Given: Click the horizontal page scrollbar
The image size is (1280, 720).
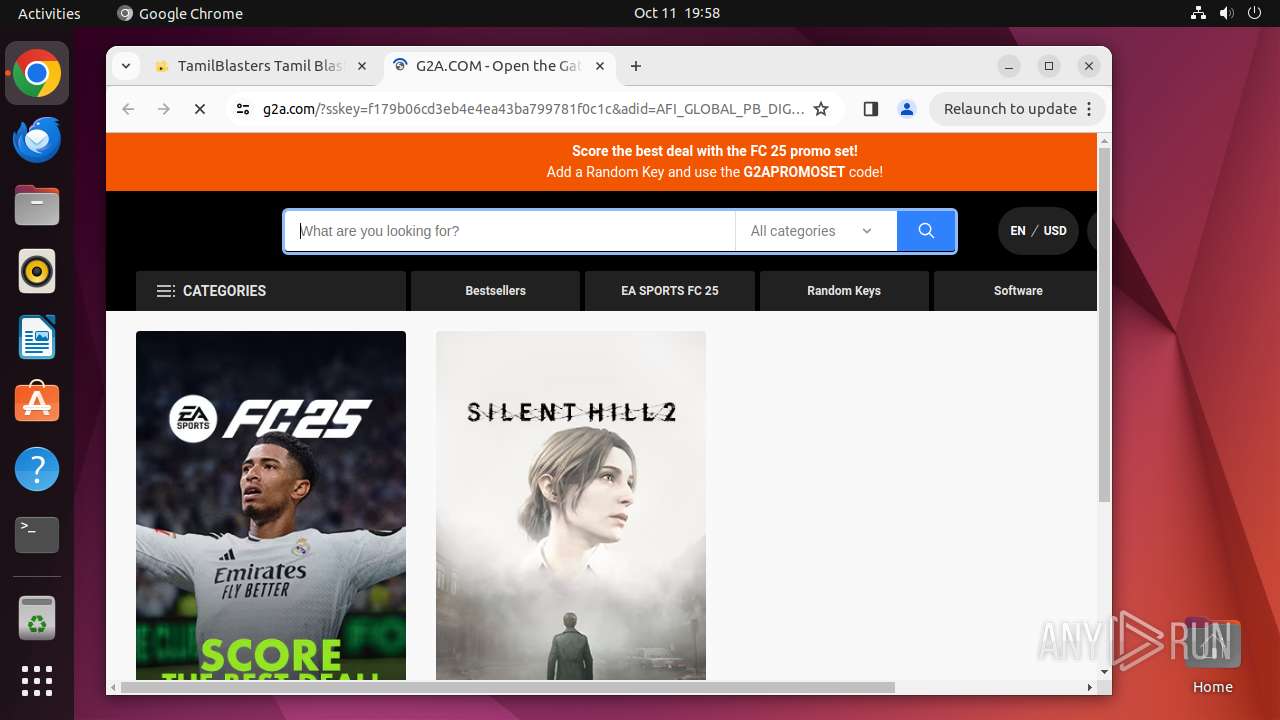Looking at the screenshot, I should (x=507, y=687).
